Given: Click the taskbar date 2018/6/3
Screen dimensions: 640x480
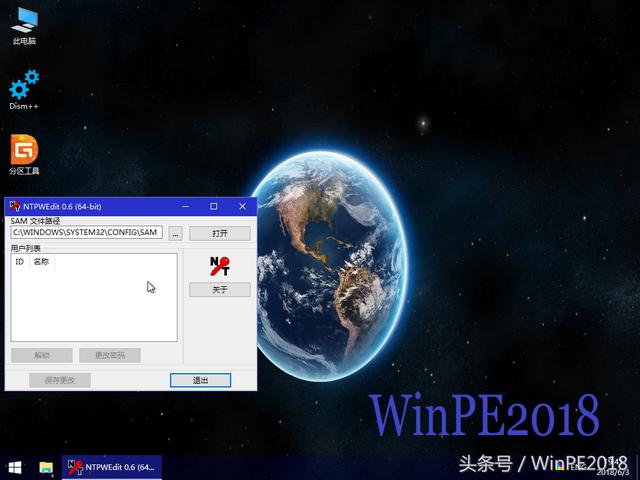Looking at the screenshot, I should tap(613, 473).
